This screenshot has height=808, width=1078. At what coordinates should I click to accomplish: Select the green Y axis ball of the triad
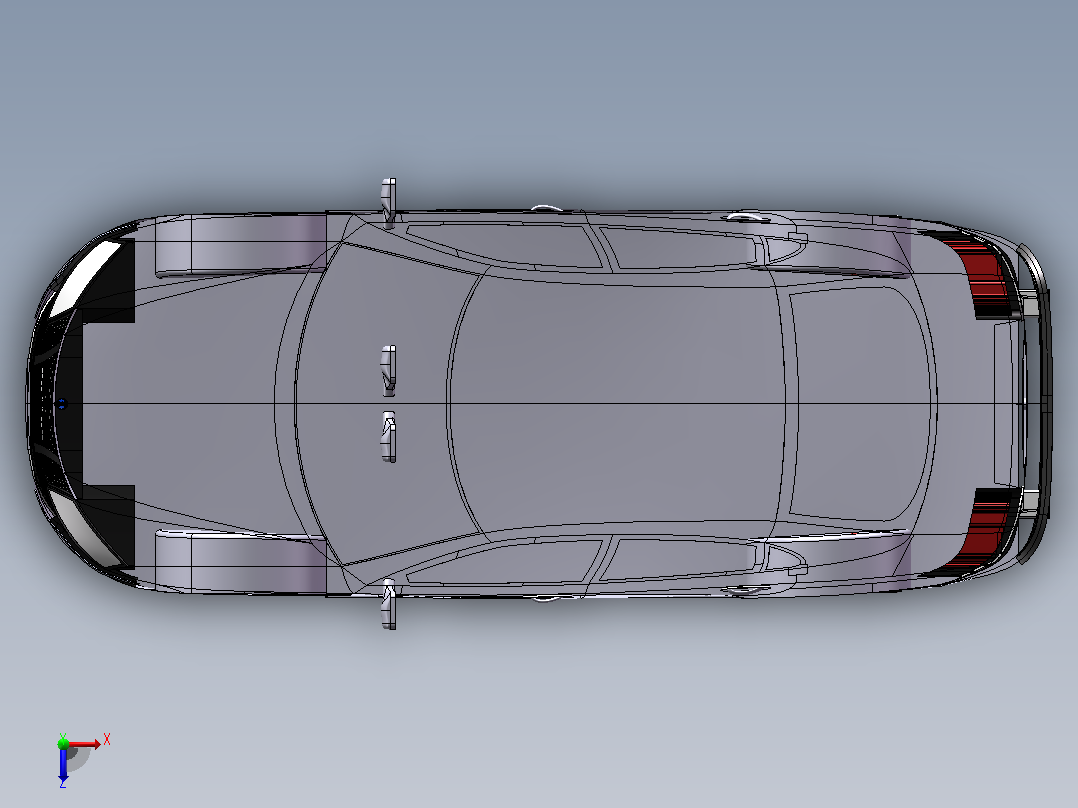[x=63, y=743]
